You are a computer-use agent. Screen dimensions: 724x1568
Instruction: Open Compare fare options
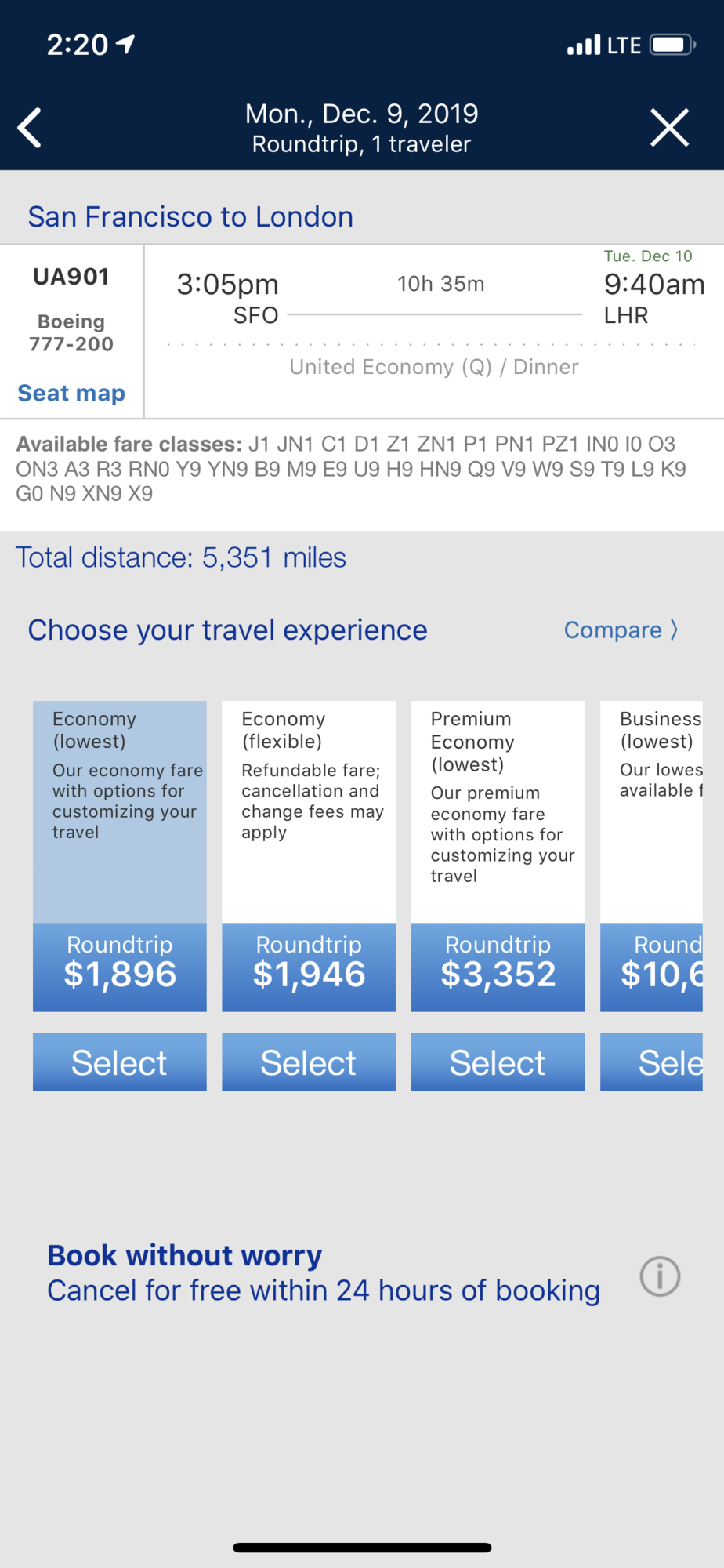pyautogui.click(x=621, y=630)
